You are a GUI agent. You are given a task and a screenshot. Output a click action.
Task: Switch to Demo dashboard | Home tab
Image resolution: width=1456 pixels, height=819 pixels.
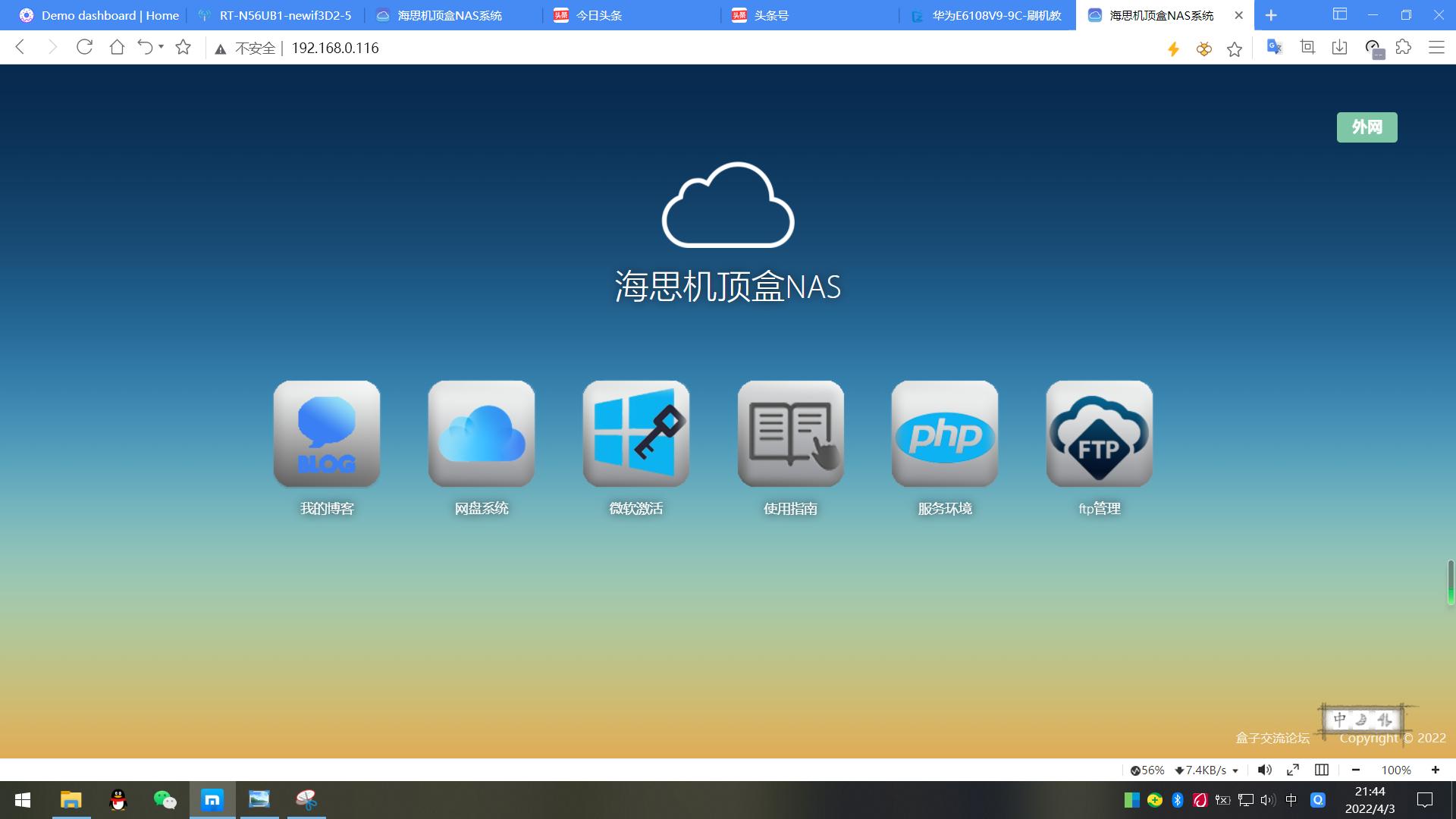pos(110,15)
